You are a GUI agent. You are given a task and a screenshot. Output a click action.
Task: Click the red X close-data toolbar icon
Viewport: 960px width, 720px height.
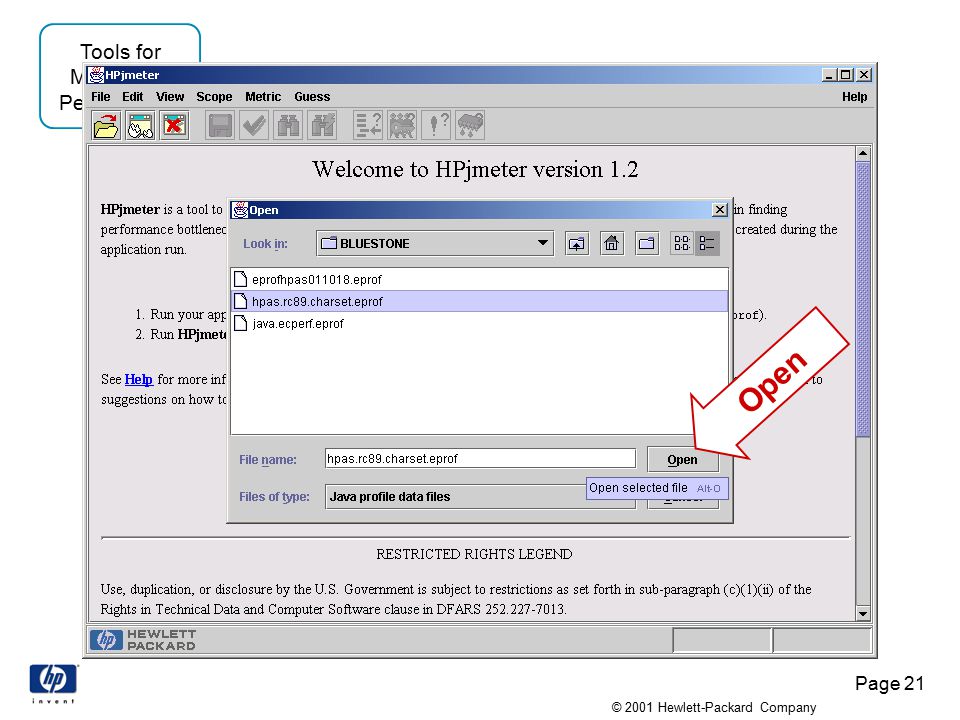(174, 126)
